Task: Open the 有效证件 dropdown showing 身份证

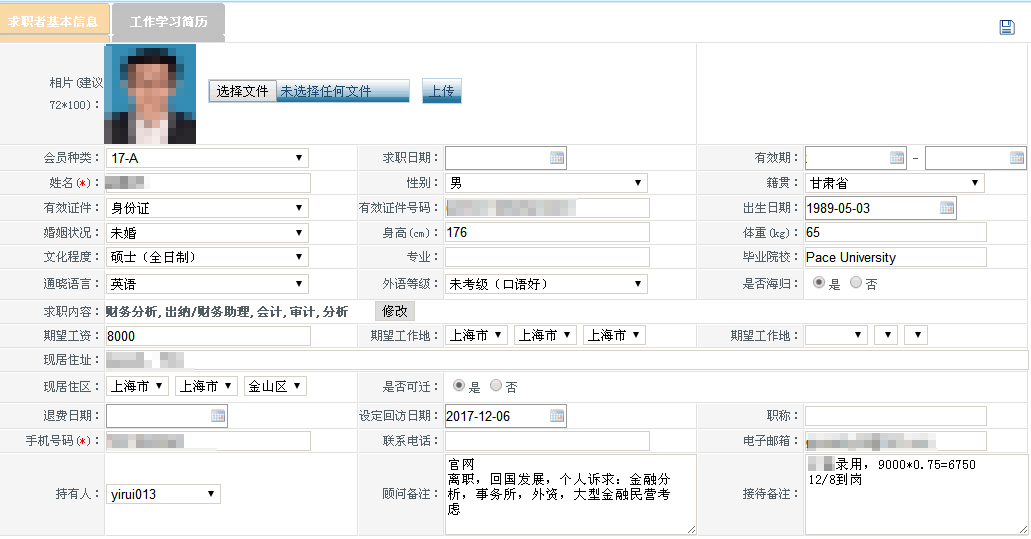Action: coord(207,208)
